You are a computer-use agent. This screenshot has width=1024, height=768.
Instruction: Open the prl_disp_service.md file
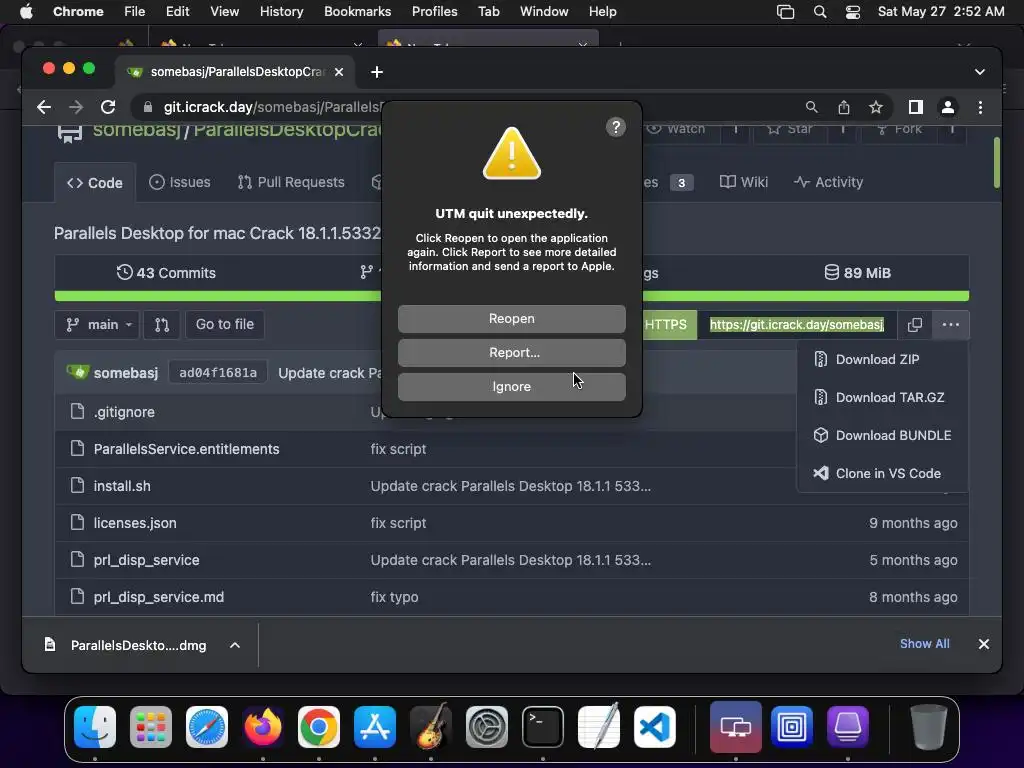click(159, 598)
